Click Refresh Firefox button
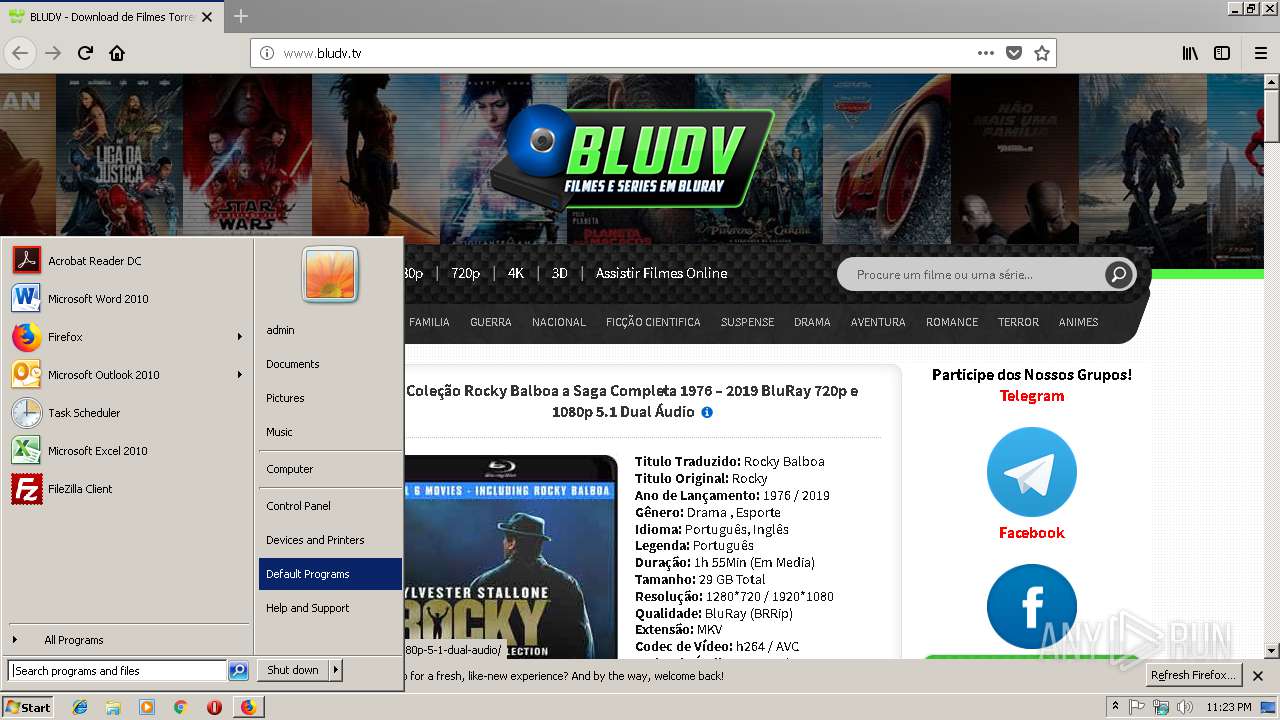Image resolution: width=1280 pixels, height=720 pixels. tap(1193, 675)
